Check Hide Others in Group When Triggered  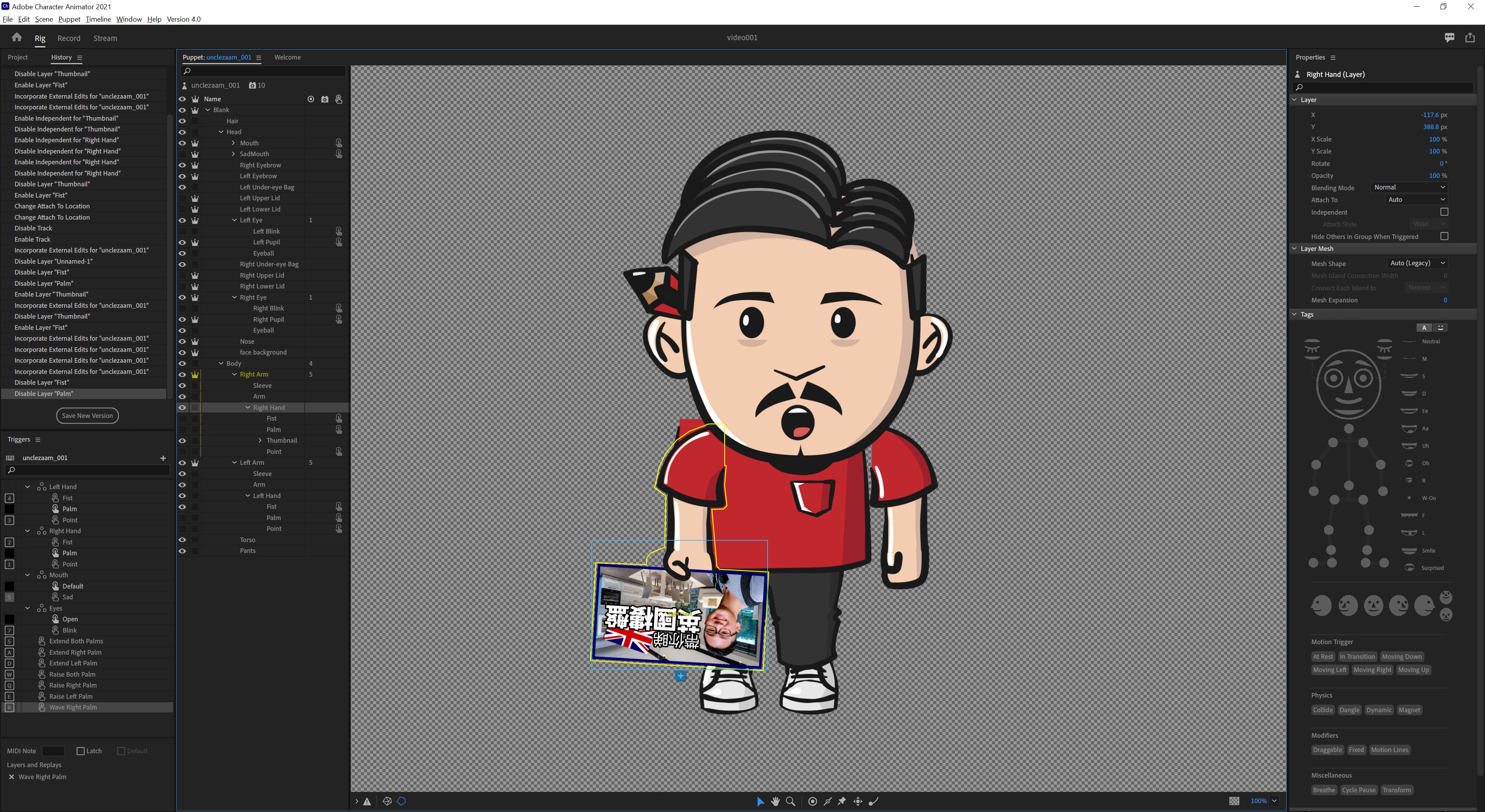pos(1444,236)
